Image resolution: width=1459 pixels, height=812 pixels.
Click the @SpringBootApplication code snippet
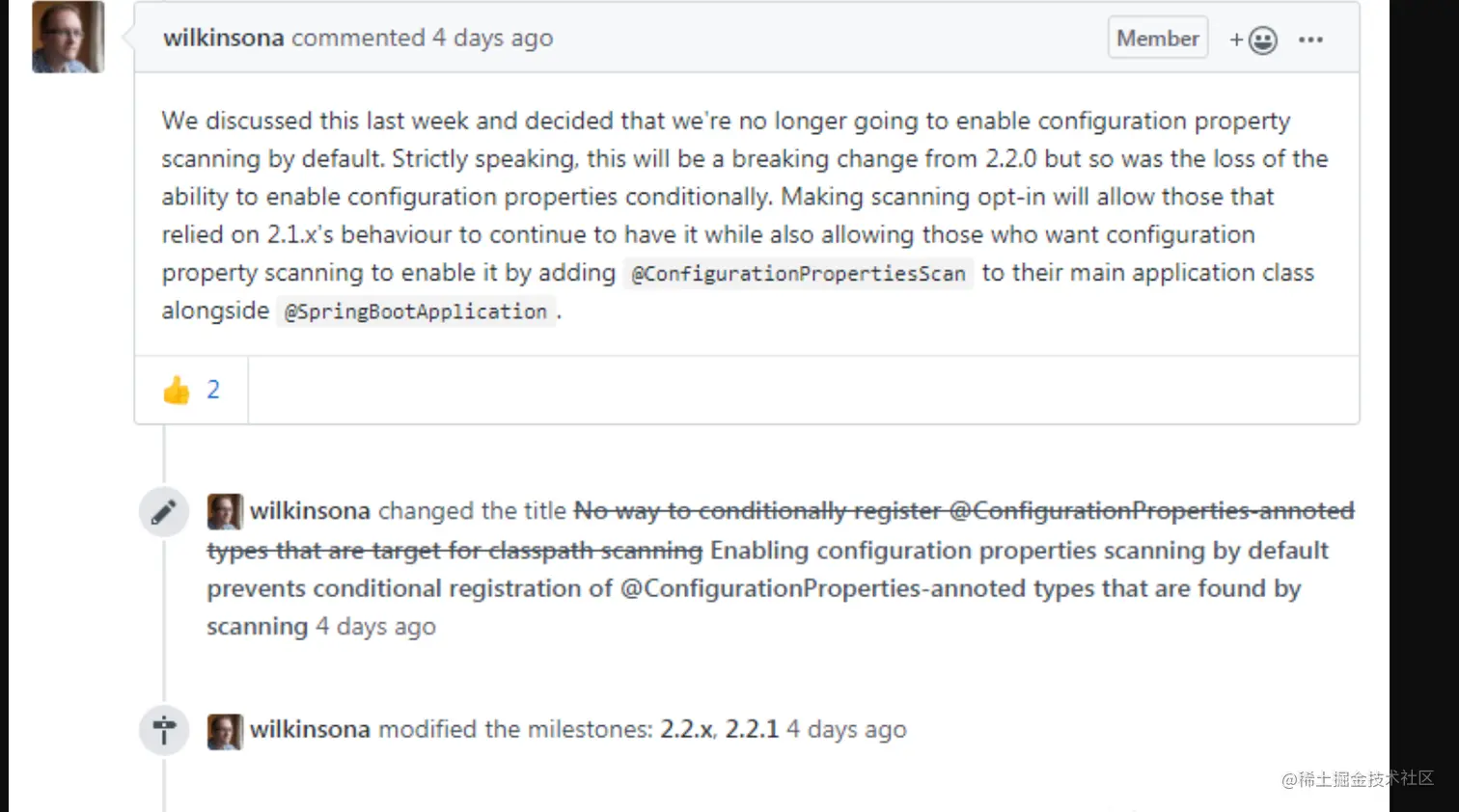pyautogui.click(x=416, y=311)
